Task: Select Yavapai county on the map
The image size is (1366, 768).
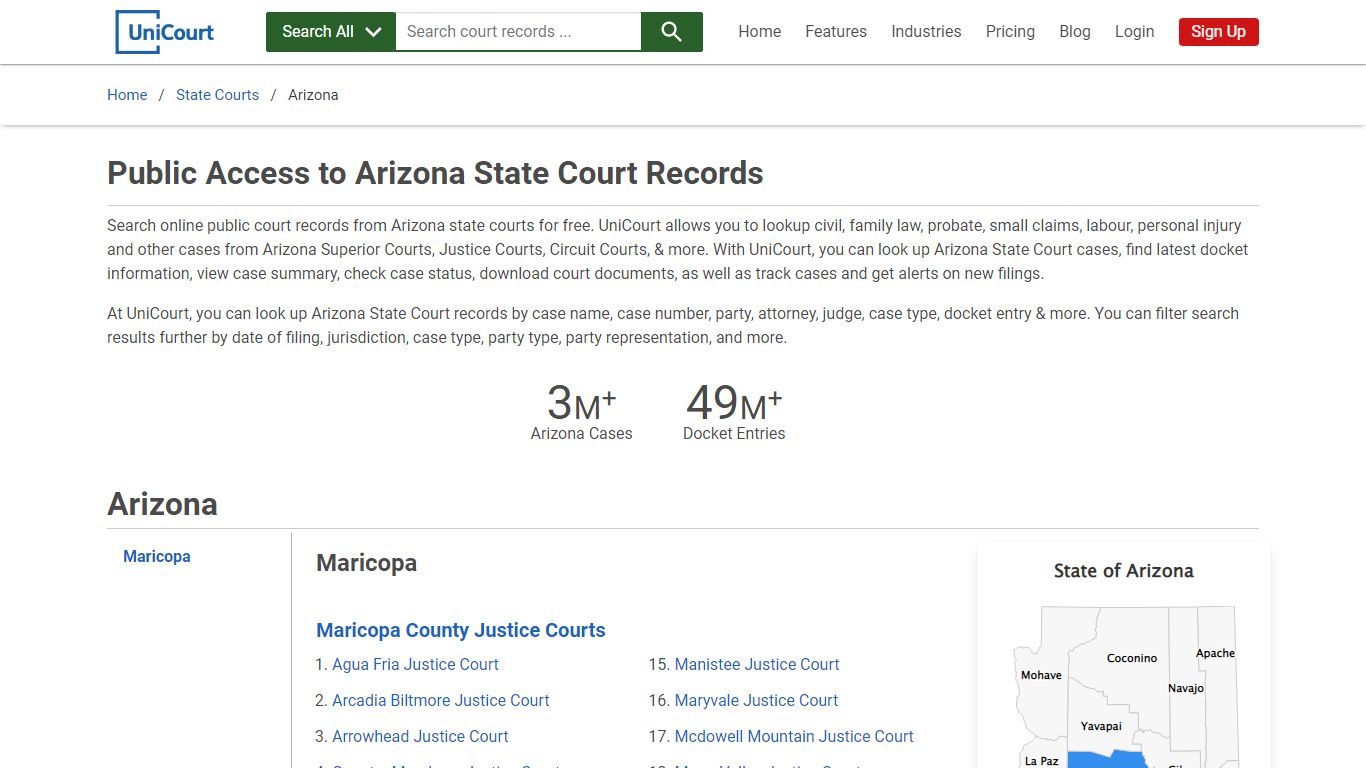Action: point(1101,726)
